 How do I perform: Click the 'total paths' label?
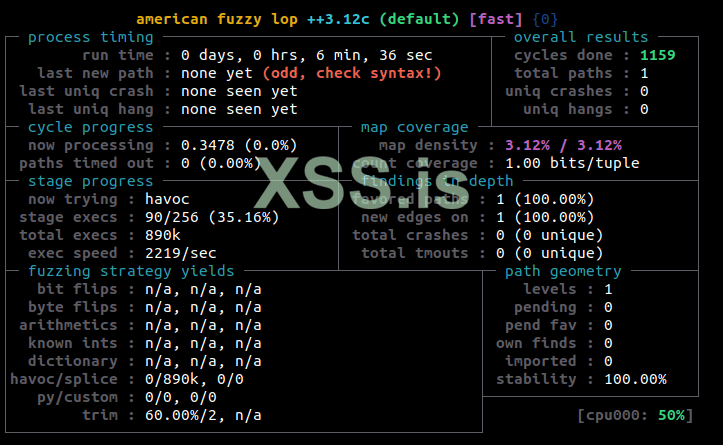pyautogui.click(x=563, y=73)
